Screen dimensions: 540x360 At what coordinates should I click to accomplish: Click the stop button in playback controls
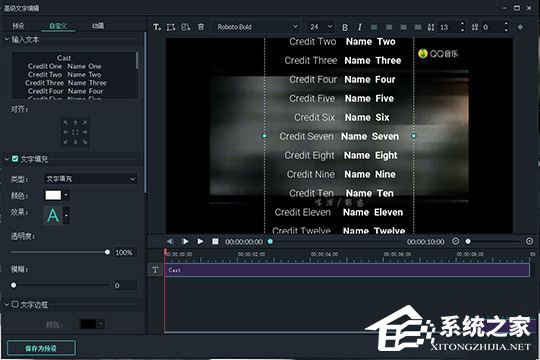coord(215,241)
